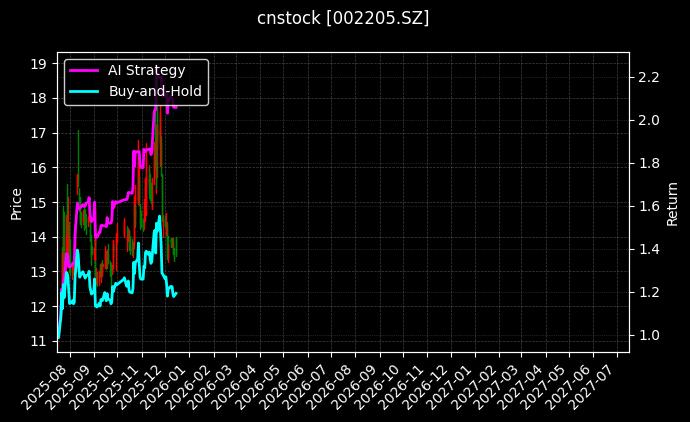Click the 19 tick on Price axis
Screen dimensions: 690x422
coord(38,64)
